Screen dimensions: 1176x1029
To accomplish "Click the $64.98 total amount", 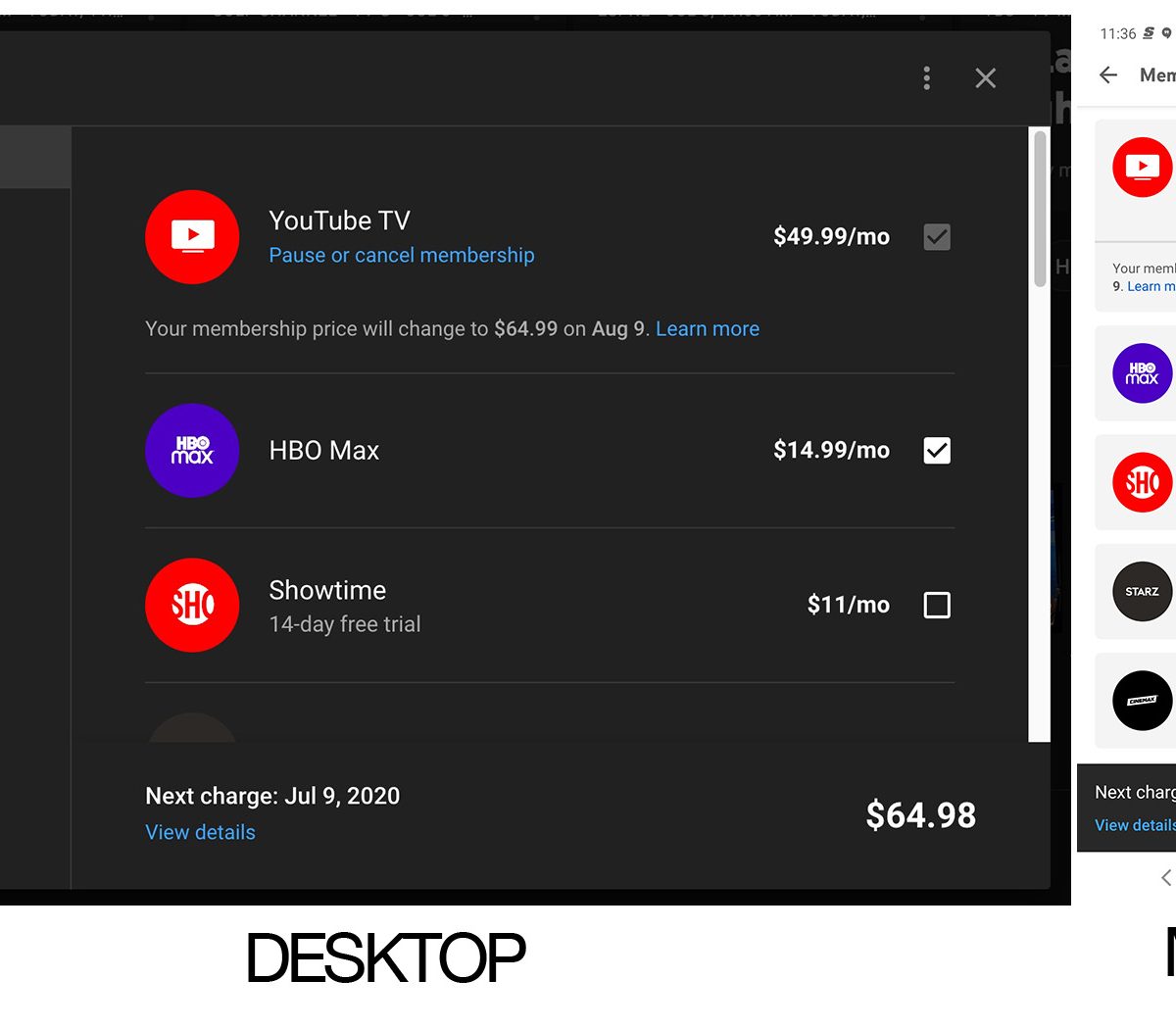I will [x=921, y=815].
